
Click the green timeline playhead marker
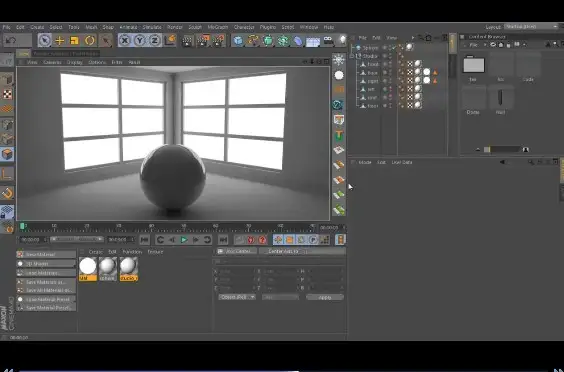point(22,226)
